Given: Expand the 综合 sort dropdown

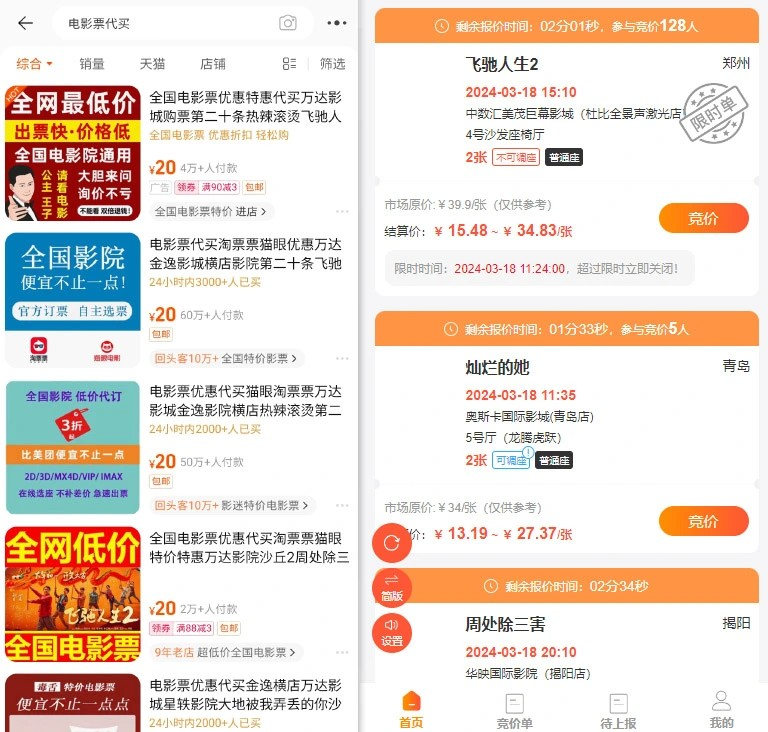Looking at the screenshot, I should [x=34, y=64].
